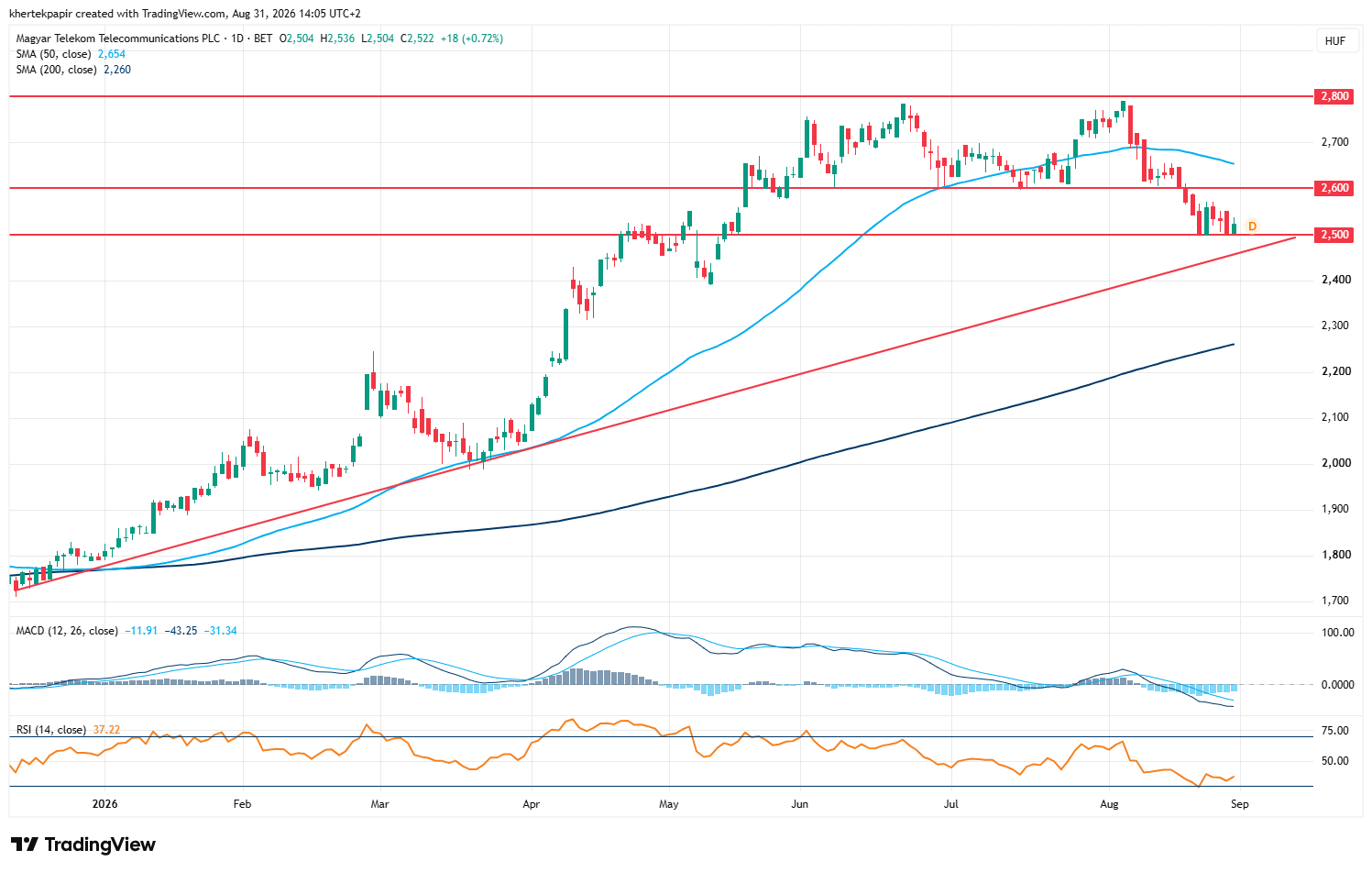Click the close value C2,522
Image resolution: width=1372 pixels, height=872 pixels.
(x=418, y=39)
